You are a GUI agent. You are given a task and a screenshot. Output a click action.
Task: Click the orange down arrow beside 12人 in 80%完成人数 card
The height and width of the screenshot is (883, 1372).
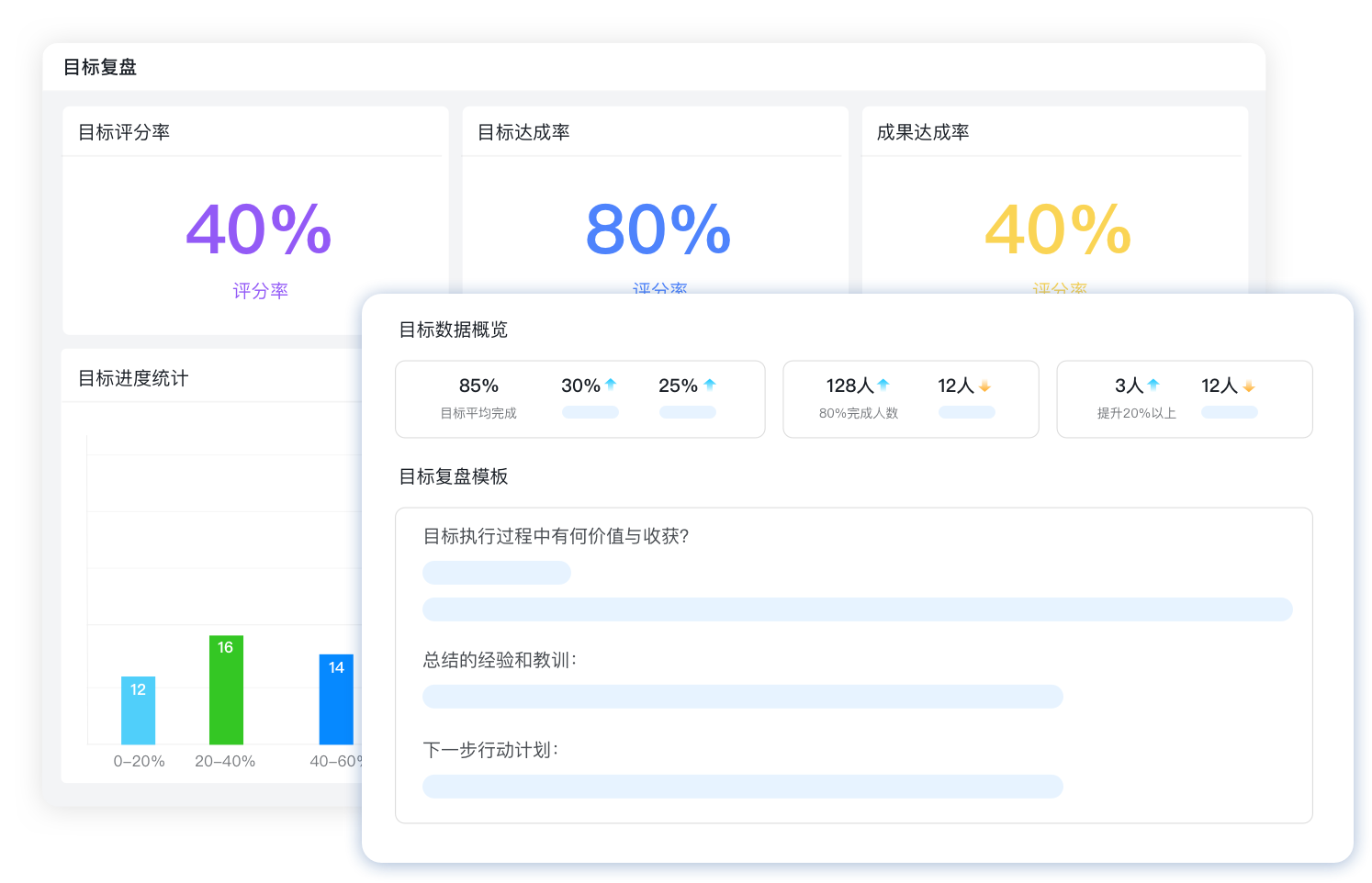pos(984,386)
